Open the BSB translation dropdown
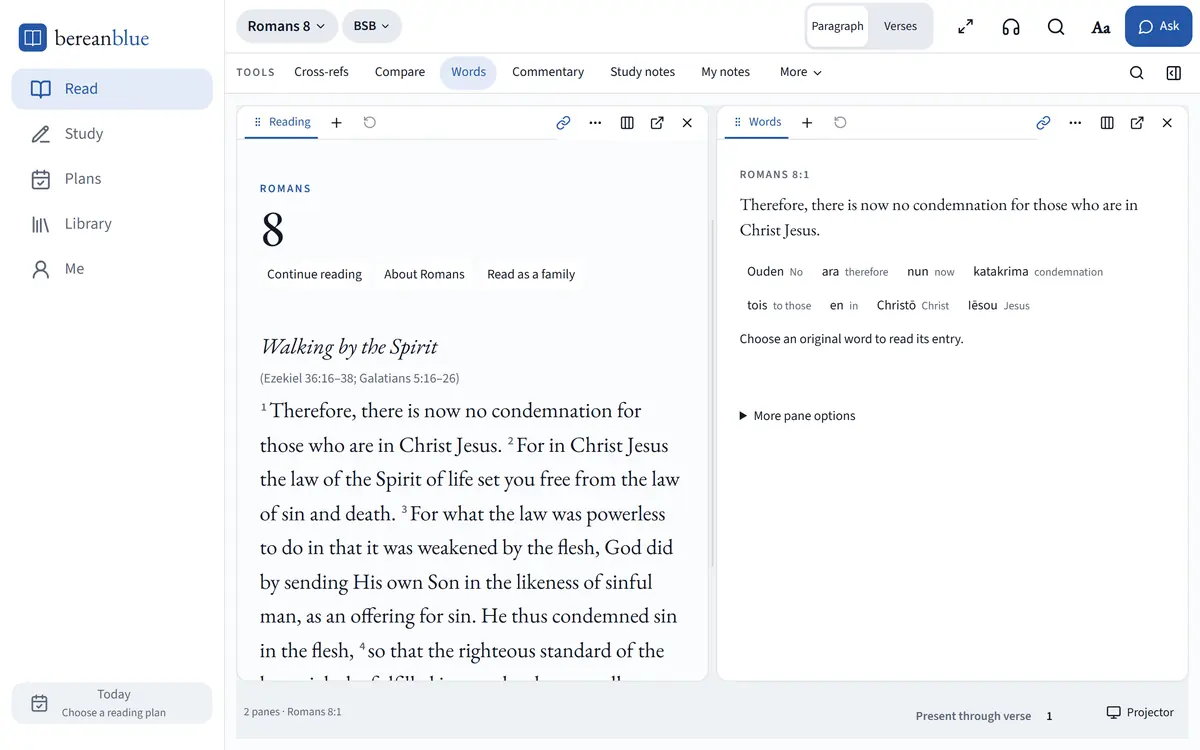The width and height of the screenshot is (1200, 750). tap(372, 26)
